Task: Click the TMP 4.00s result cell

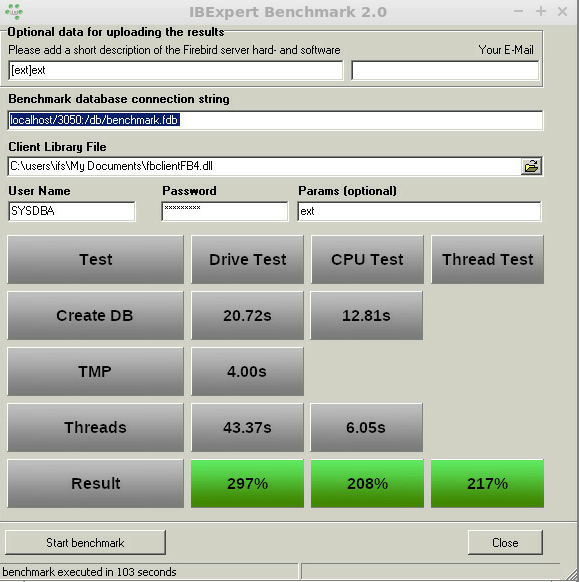Action: pyautogui.click(x=248, y=372)
